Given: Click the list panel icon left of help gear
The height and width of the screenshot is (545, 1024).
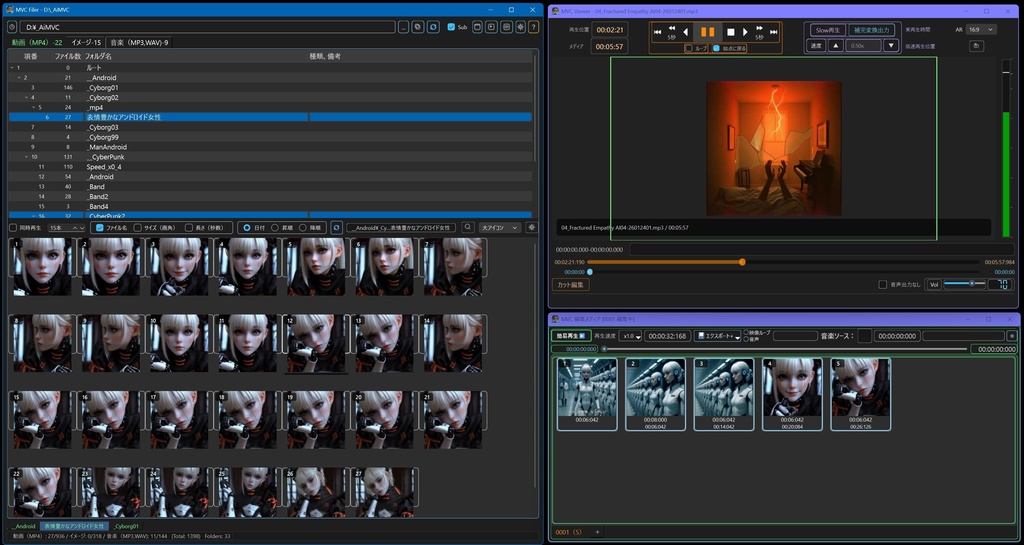Looking at the screenshot, I should point(505,27).
